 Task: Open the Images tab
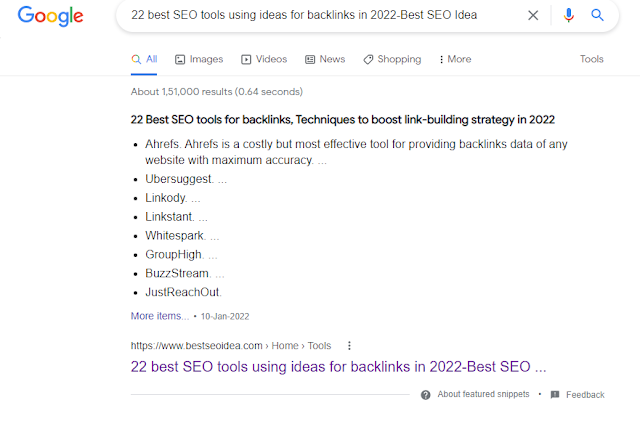click(199, 59)
